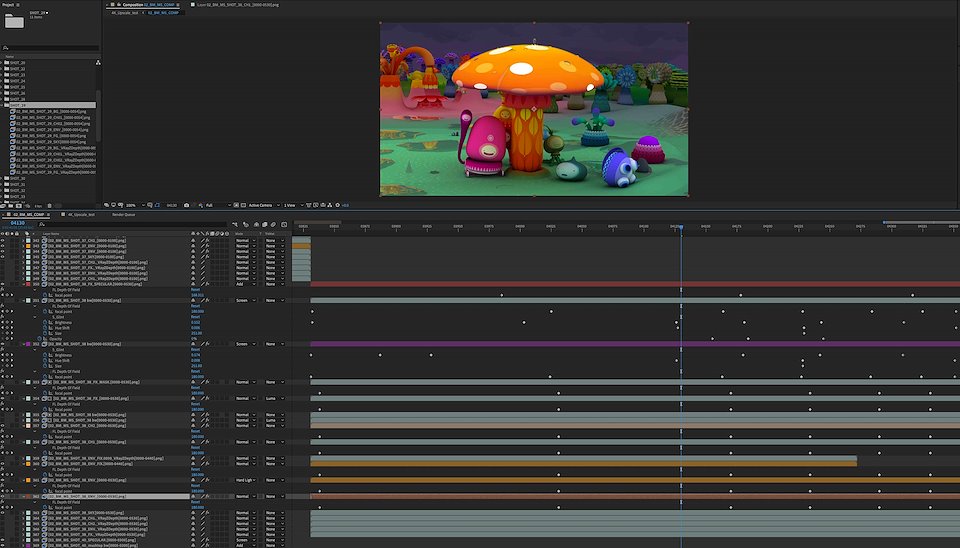Click the trash icon in Project panel
The image size is (960, 548).
pos(49,206)
